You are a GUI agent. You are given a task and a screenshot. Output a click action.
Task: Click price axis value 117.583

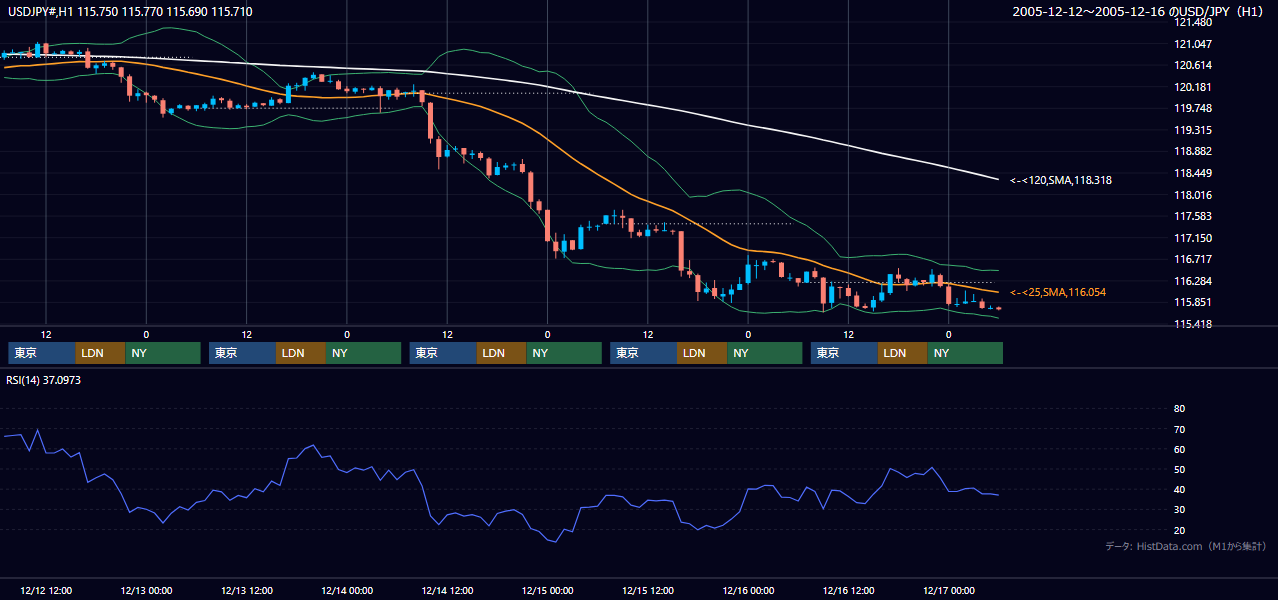[x=1192, y=217]
